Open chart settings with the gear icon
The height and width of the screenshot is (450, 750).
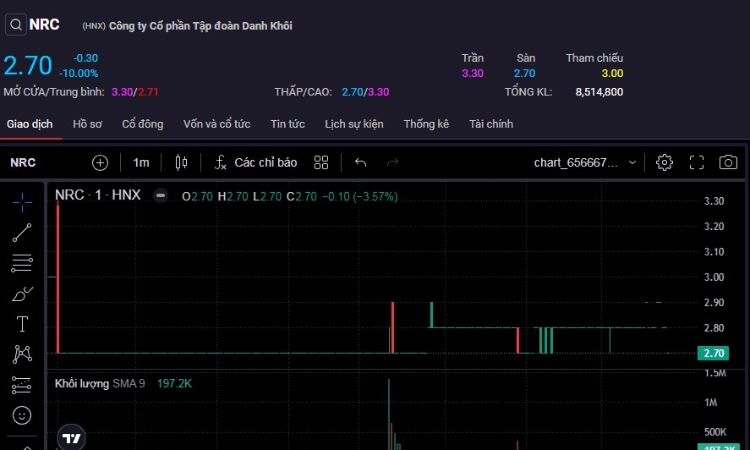coord(664,163)
